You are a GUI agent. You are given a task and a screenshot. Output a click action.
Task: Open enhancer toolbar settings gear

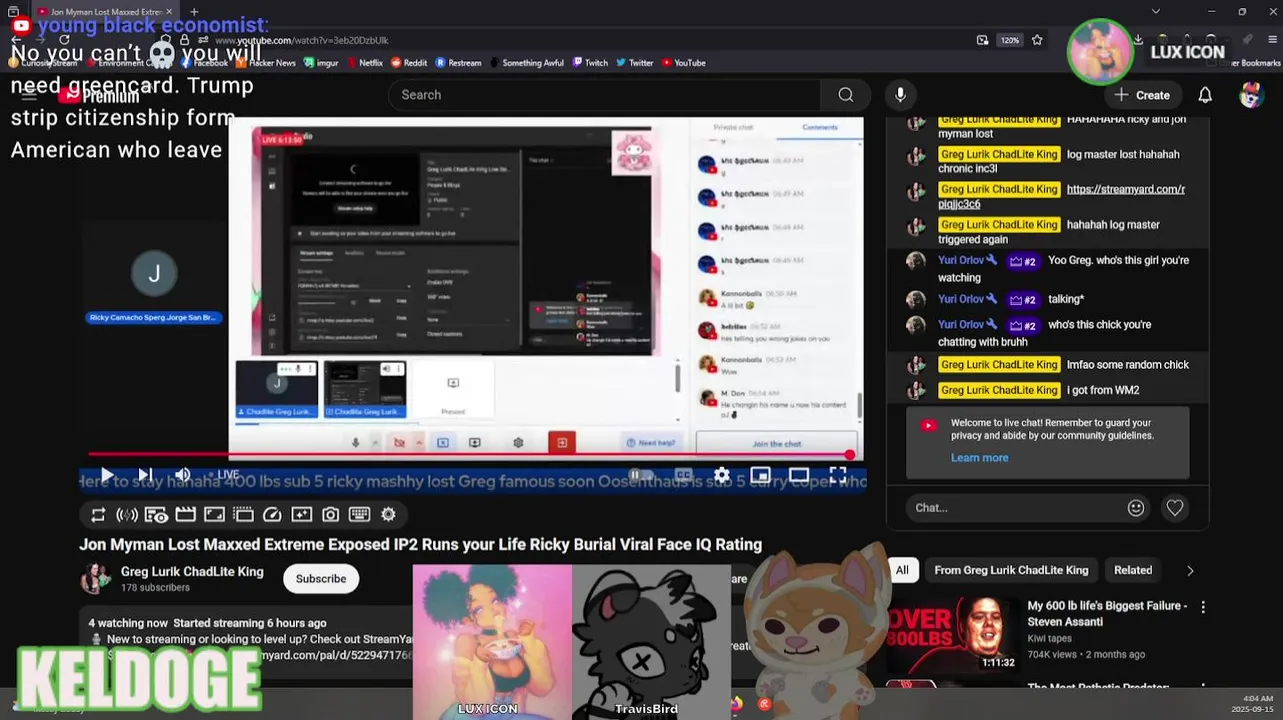coord(388,515)
